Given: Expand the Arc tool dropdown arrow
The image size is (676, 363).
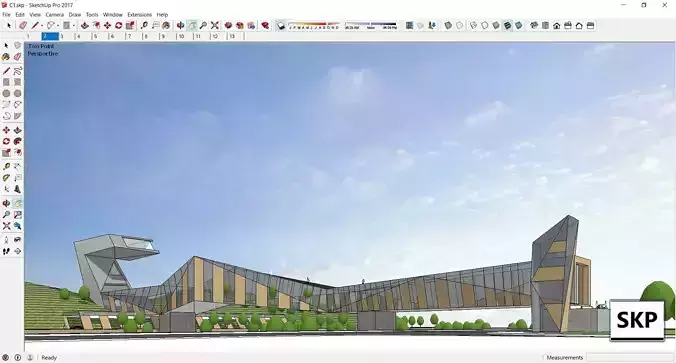Looking at the screenshot, I should coord(58,26).
